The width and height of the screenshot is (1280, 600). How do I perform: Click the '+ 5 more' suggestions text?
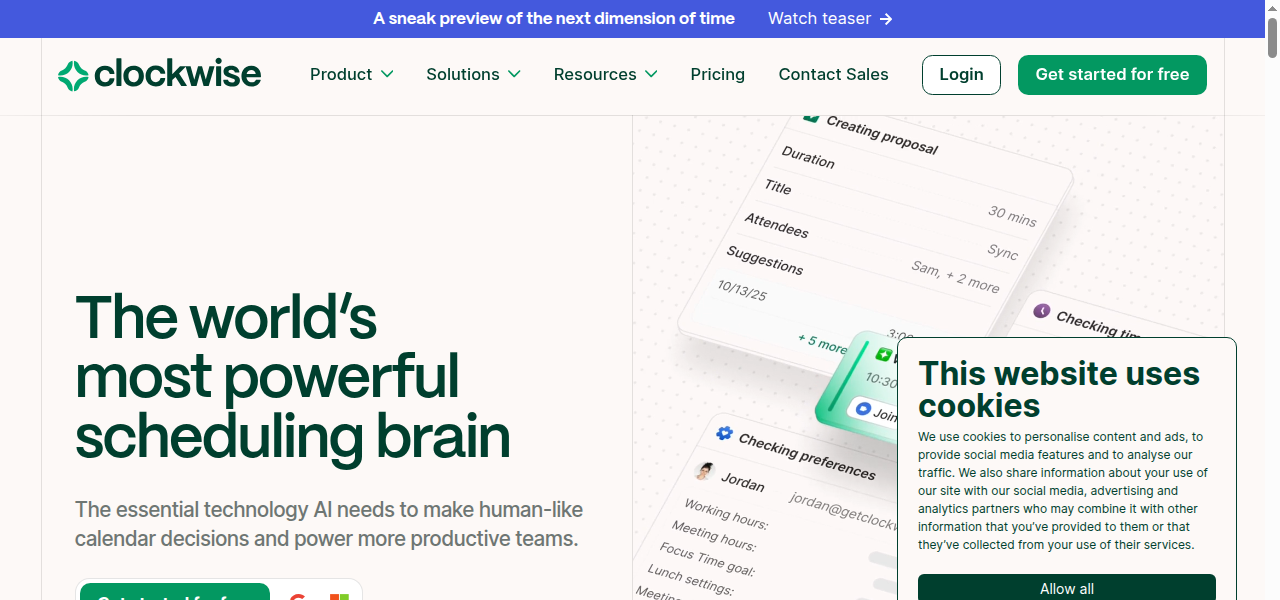(821, 343)
